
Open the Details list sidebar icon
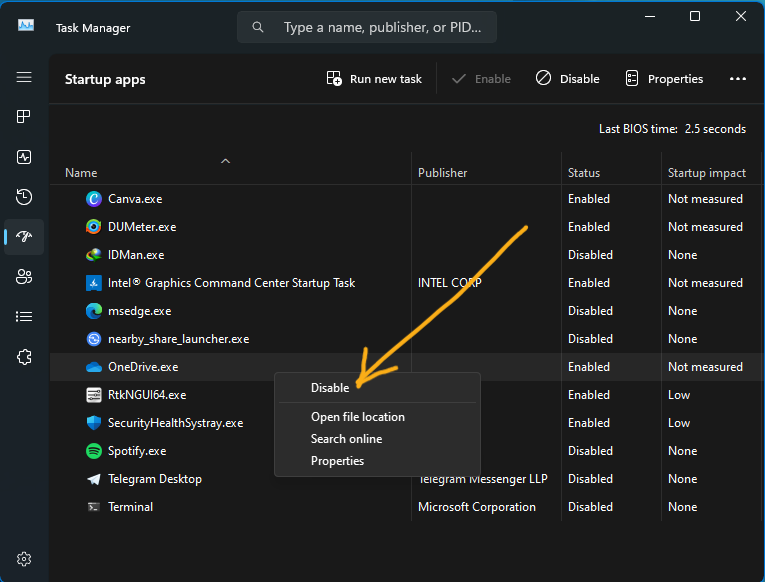(24, 317)
